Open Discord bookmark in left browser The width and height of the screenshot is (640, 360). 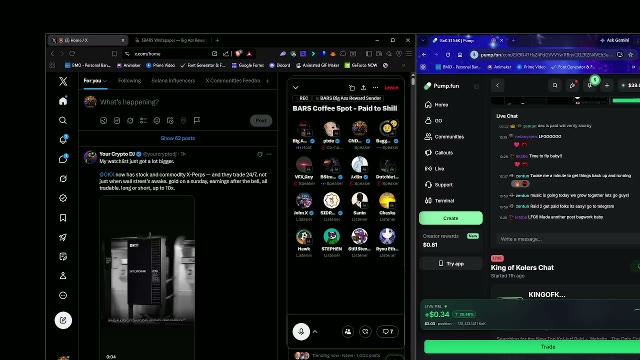point(280,65)
